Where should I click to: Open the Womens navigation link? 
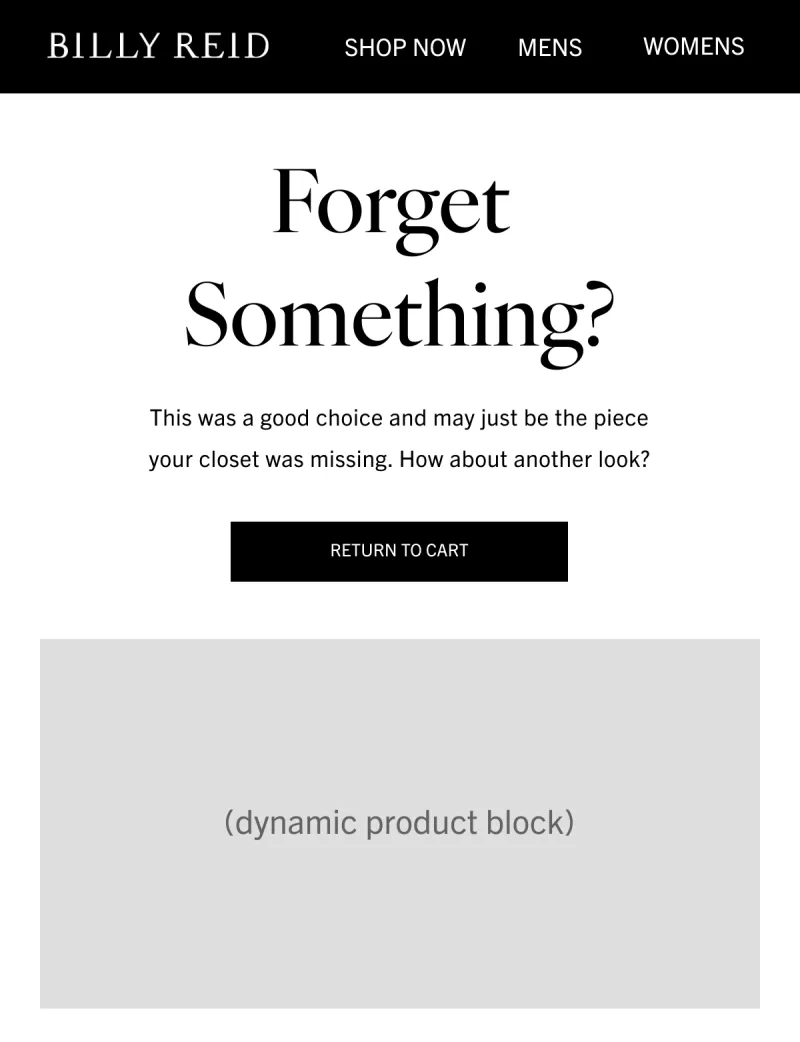tap(693, 46)
